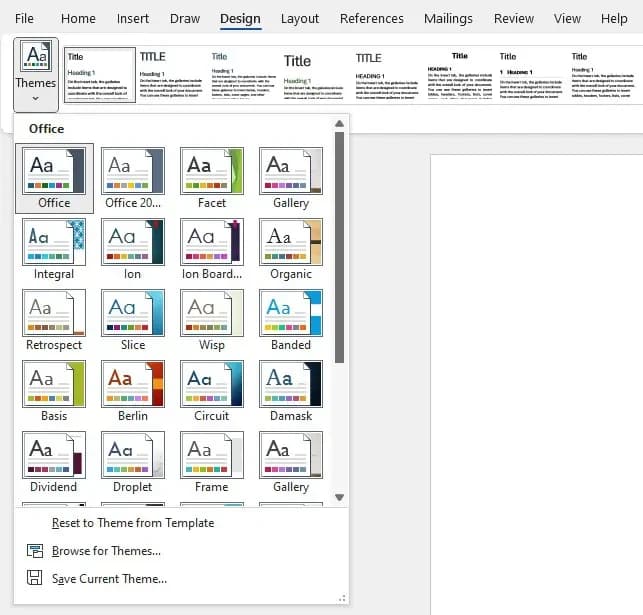Viewport: 643px width, 615px height.
Task: Click the themes gallery scroll up arrow
Action: [x=339, y=123]
